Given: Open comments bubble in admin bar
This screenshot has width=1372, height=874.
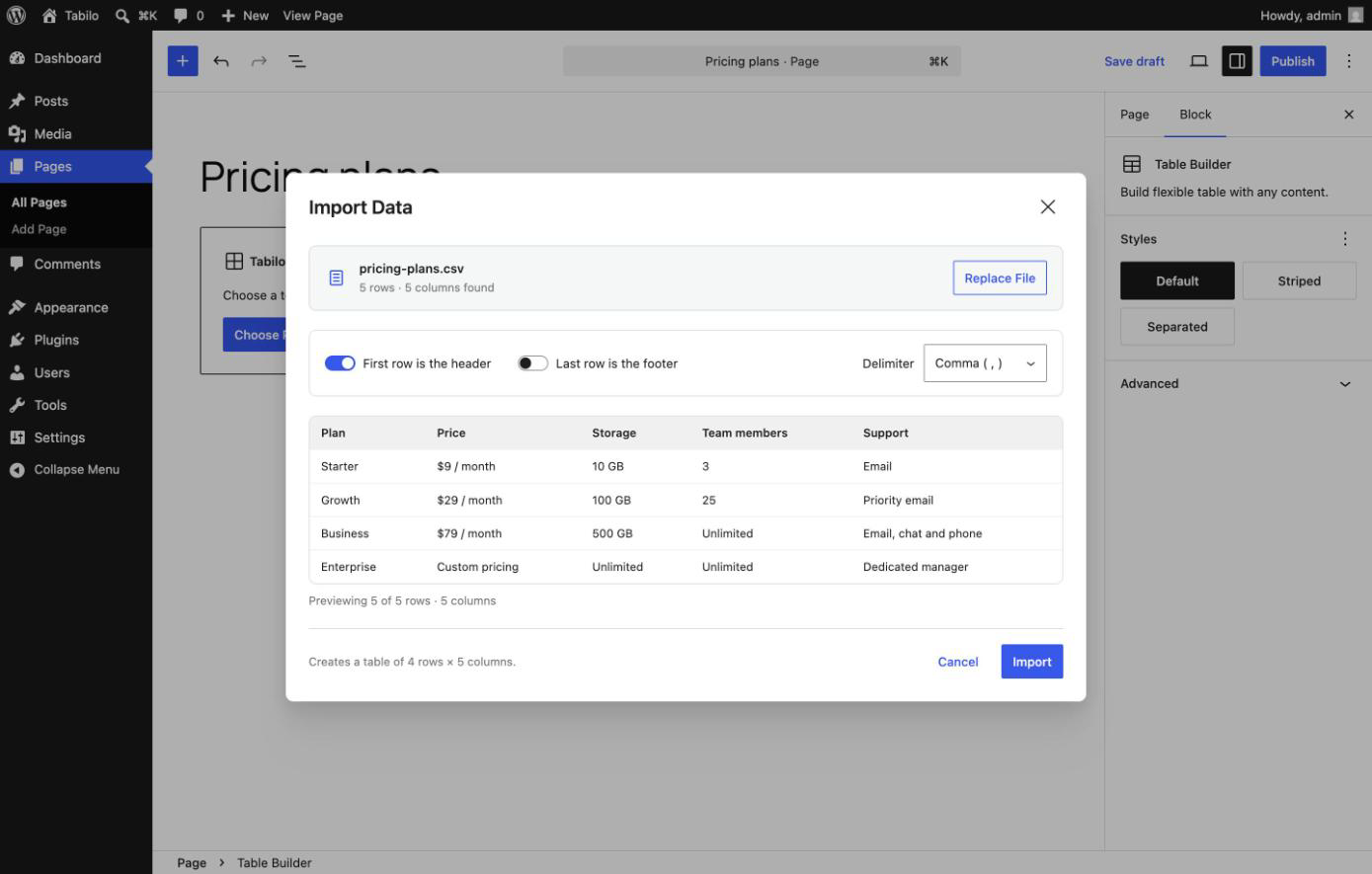Looking at the screenshot, I should 189,15.
